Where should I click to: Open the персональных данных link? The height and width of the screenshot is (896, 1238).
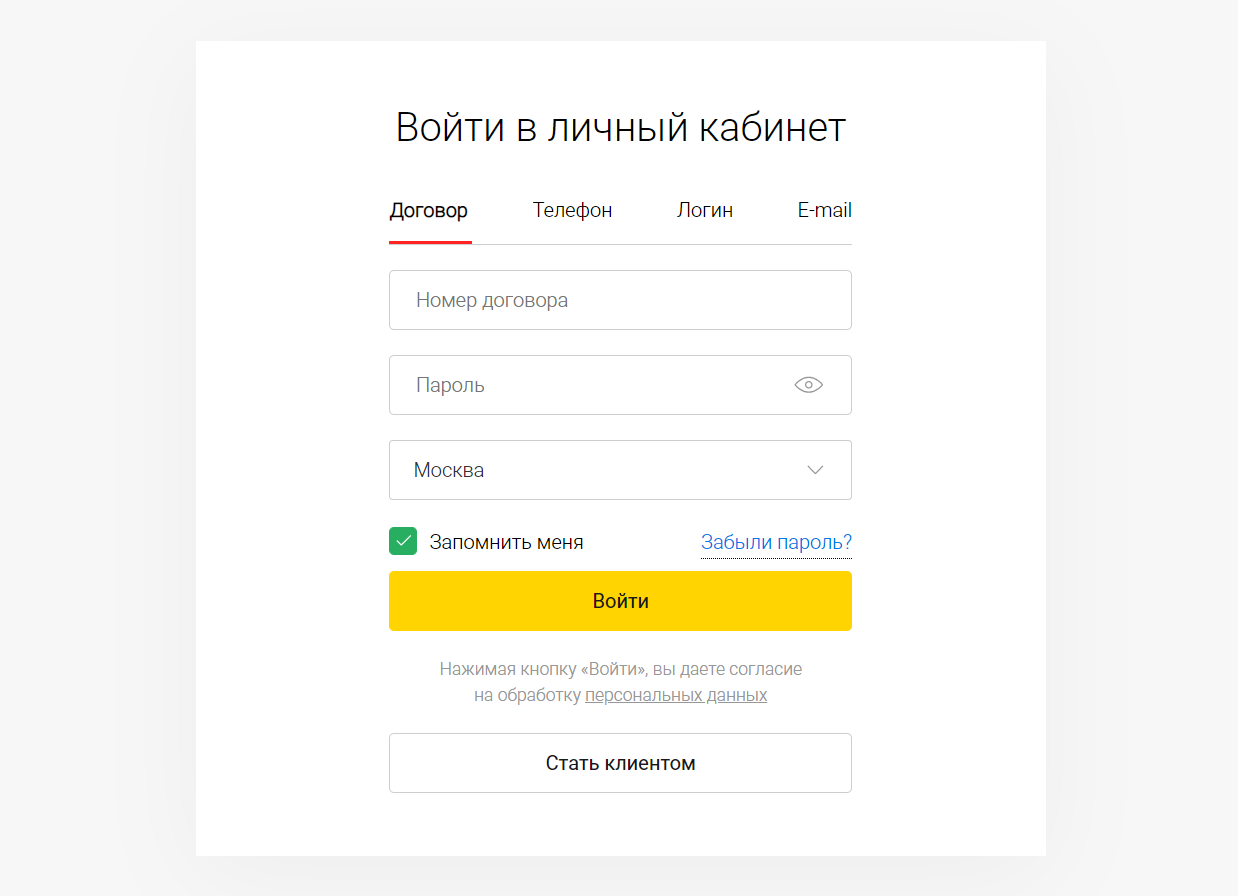click(x=676, y=695)
